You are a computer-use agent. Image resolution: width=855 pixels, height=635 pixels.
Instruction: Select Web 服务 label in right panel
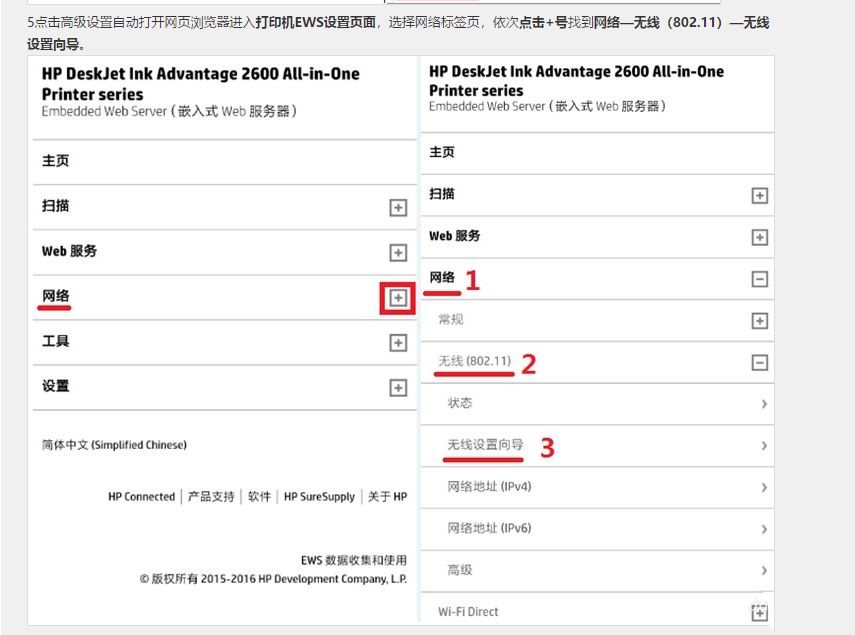[x=455, y=236]
